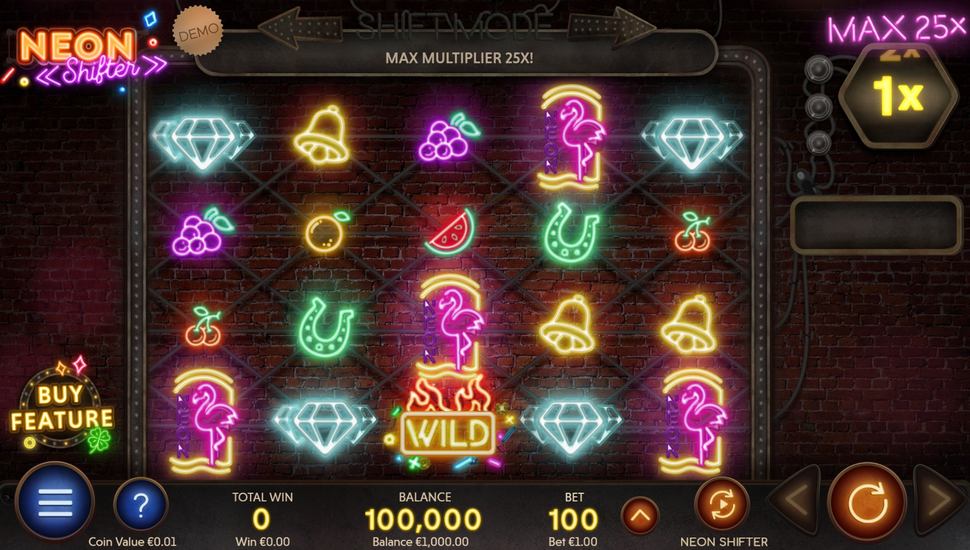970x550 pixels.
Task: Click the left shift arrow beside spin
Action: [794, 501]
